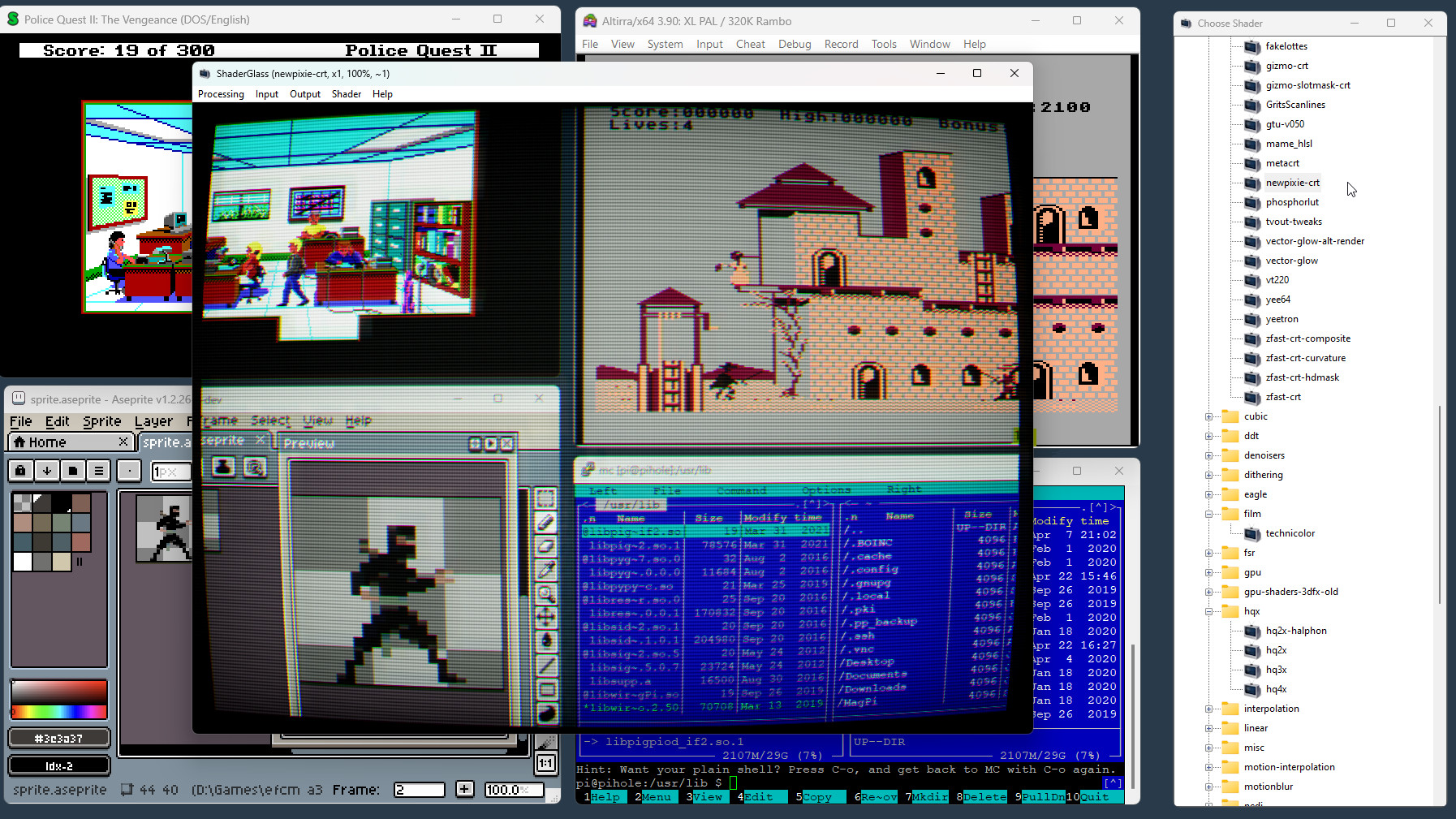Click the down-arrow button in Aseprite toolbar
The image size is (1456, 819).
[47, 470]
